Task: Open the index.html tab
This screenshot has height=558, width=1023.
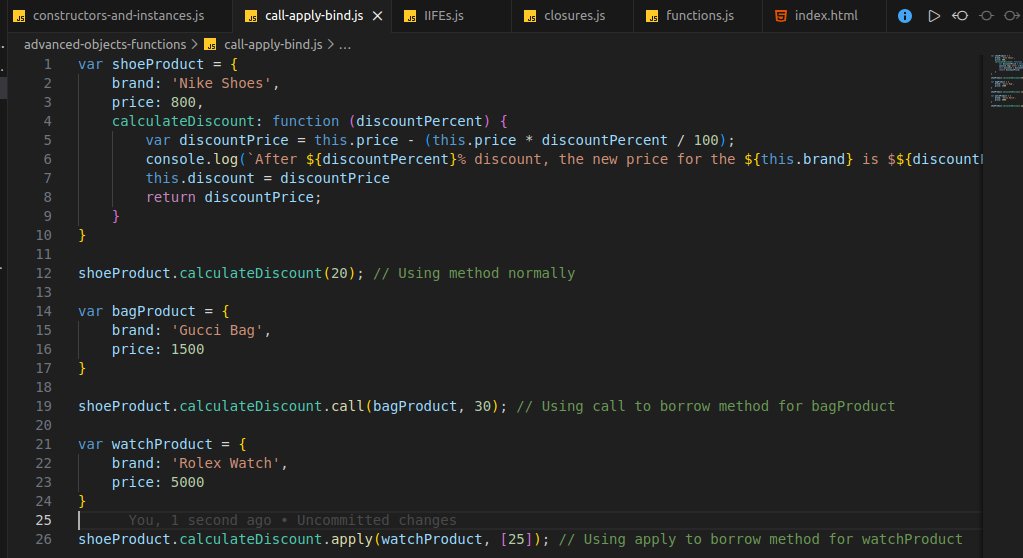Action: coord(825,16)
